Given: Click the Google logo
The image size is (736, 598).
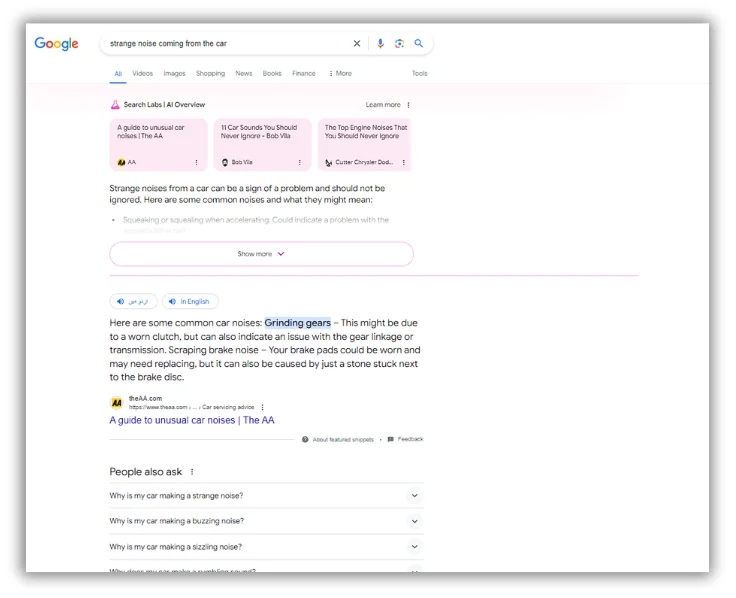Looking at the screenshot, I should tap(56, 44).
